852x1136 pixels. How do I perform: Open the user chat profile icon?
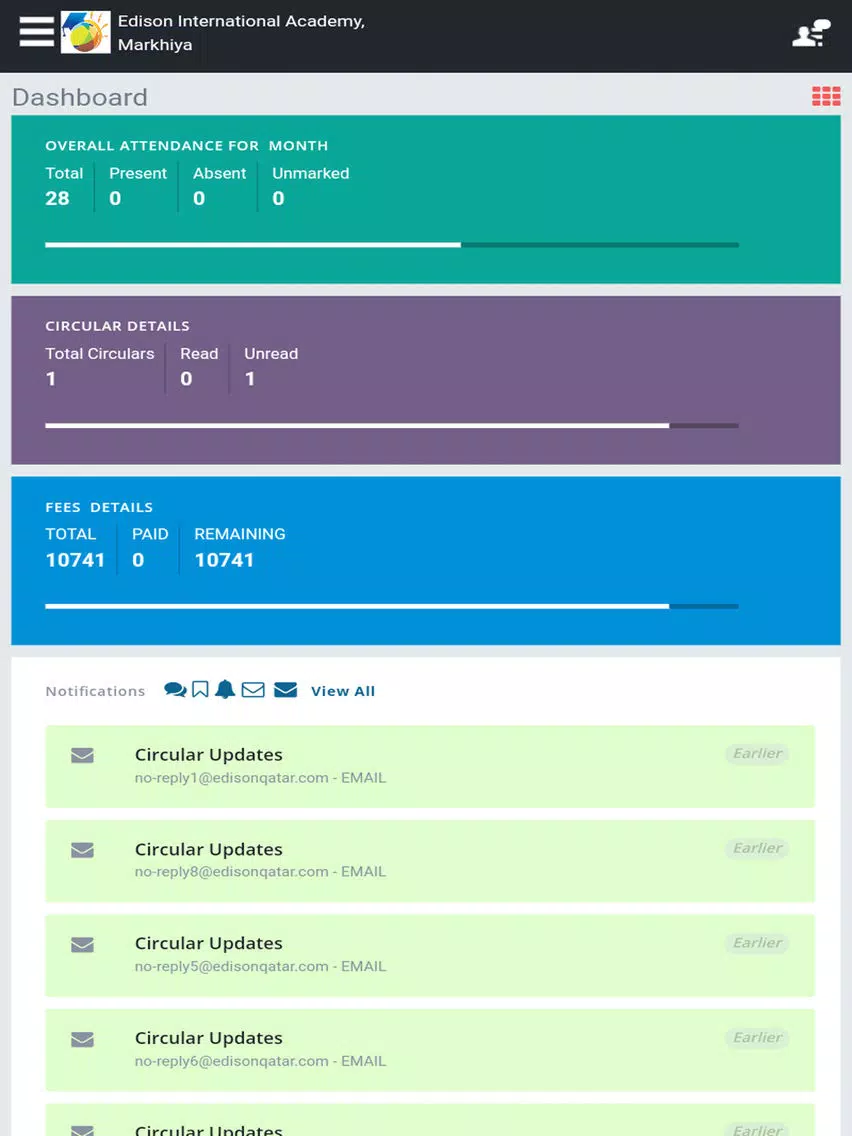(811, 33)
